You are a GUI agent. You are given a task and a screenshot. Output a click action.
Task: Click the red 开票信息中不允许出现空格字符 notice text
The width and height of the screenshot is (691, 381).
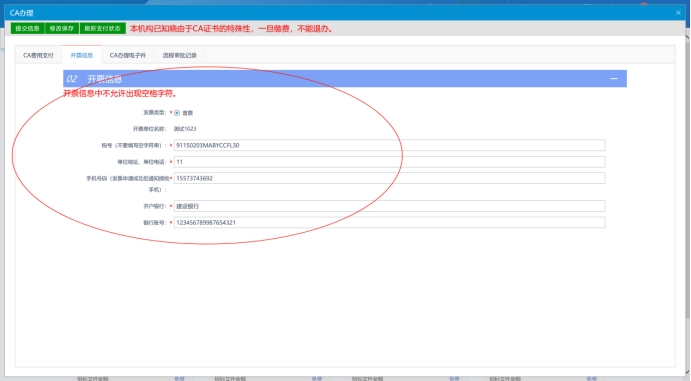coord(120,93)
